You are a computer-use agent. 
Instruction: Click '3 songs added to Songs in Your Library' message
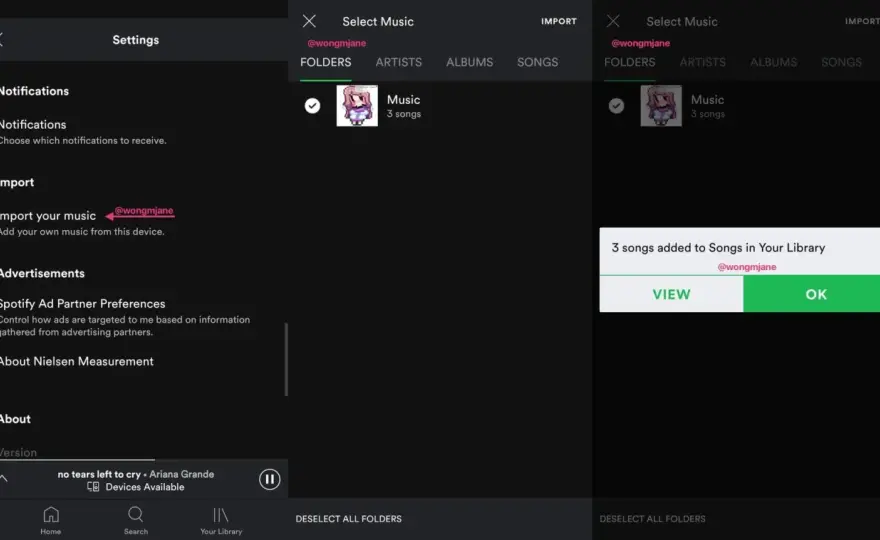tap(718, 248)
